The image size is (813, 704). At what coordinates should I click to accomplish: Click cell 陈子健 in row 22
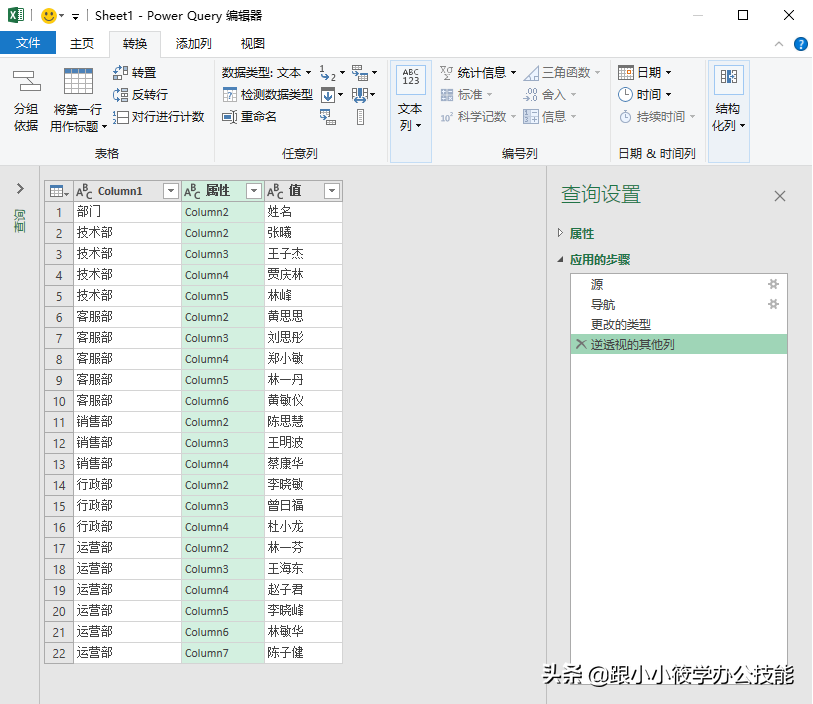[303, 653]
